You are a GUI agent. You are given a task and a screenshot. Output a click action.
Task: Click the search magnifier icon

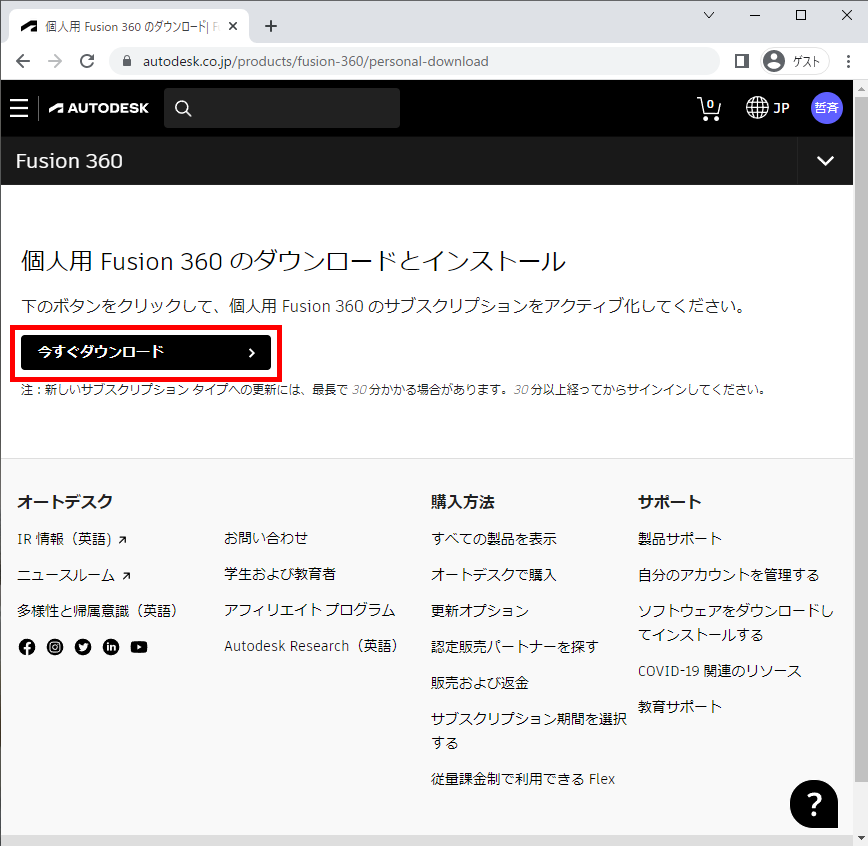click(183, 108)
